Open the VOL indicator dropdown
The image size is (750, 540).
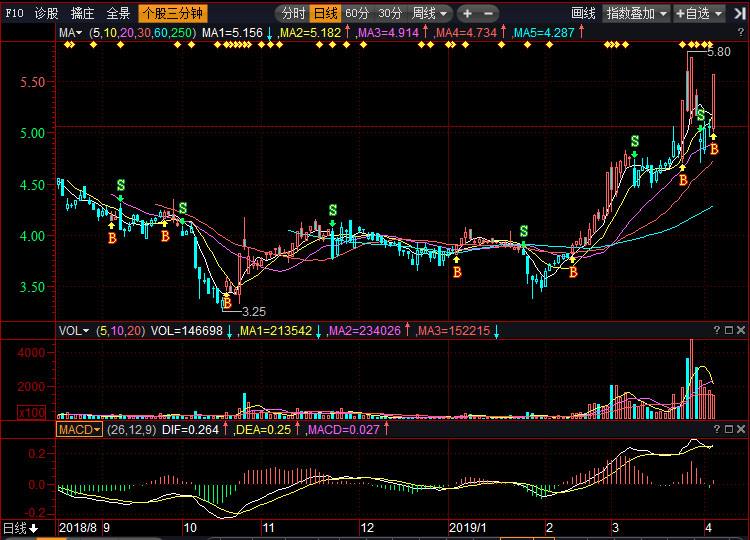click(x=74, y=331)
